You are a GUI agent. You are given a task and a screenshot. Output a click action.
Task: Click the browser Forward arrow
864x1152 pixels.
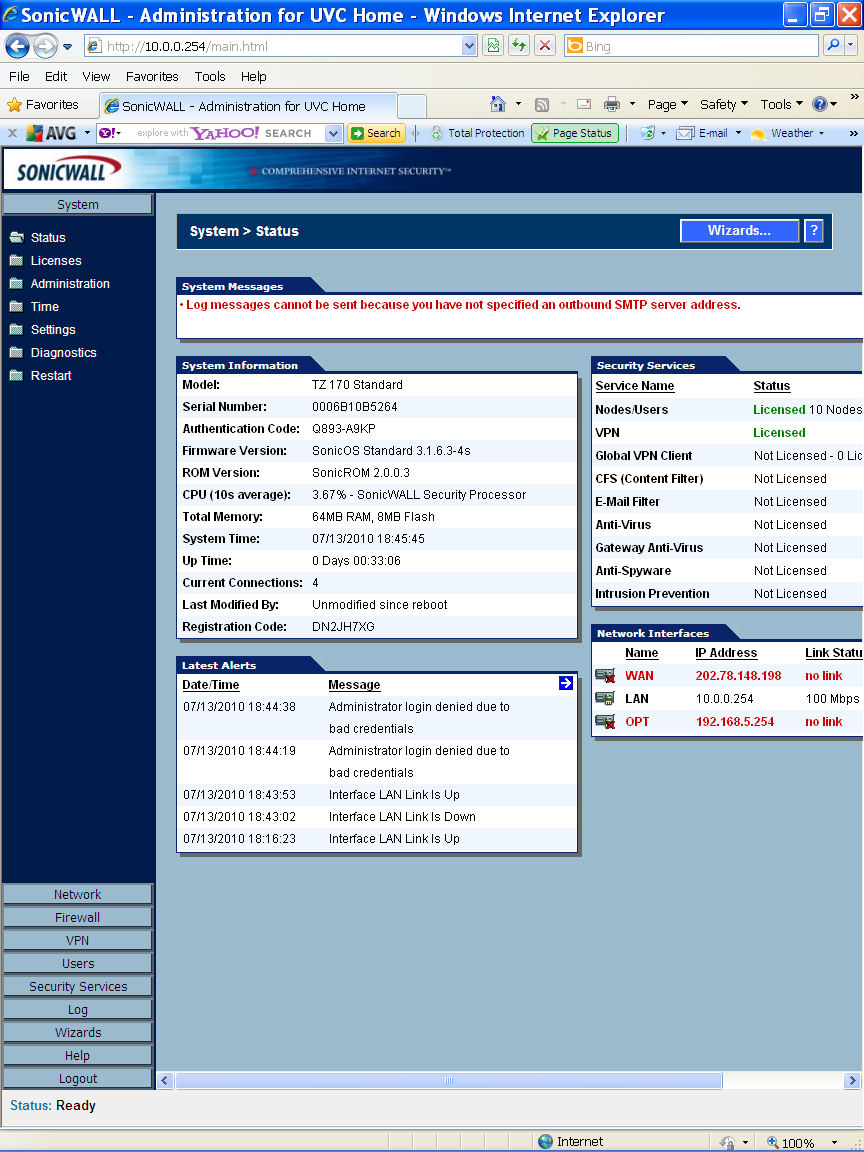45,46
